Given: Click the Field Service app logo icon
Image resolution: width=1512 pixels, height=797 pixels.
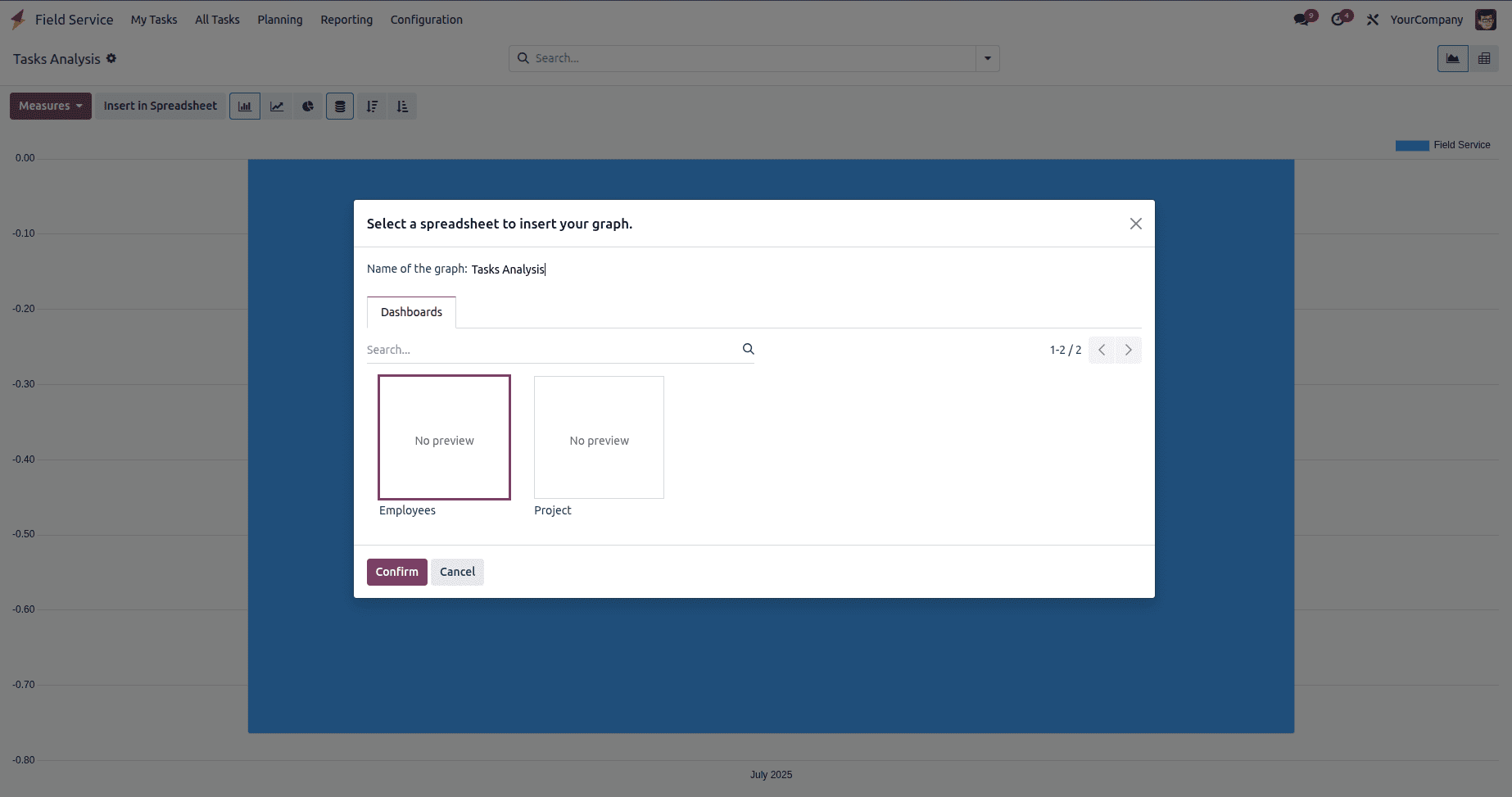Looking at the screenshot, I should click(x=18, y=20).
